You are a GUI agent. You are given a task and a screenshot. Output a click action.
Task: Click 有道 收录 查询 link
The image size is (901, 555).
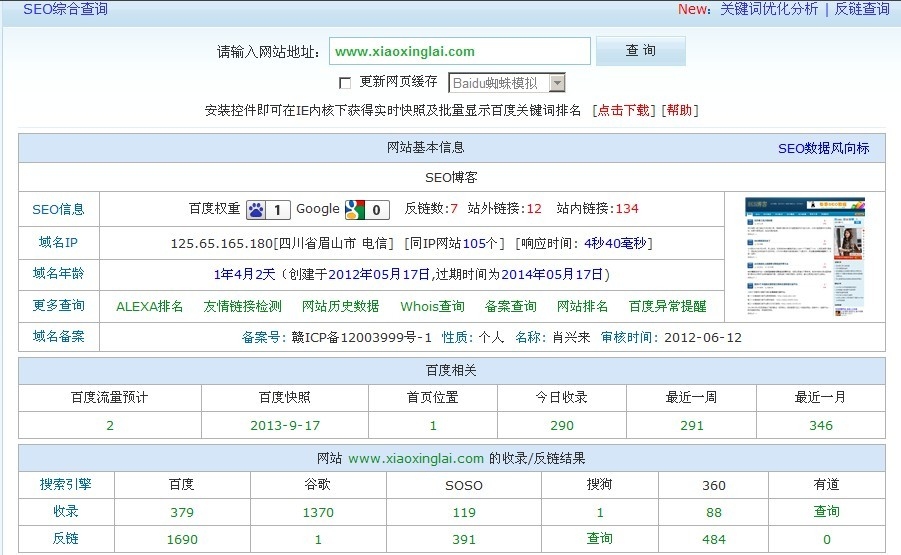[826, 511]
